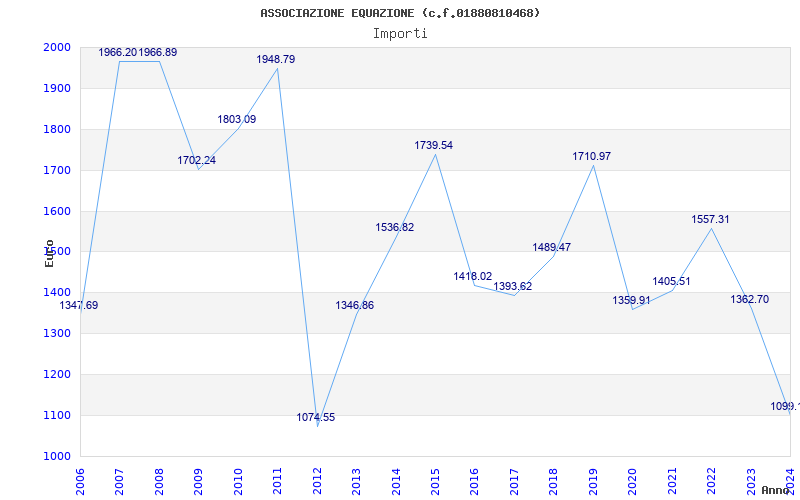The height and width of the screenshot is (500, 800).
Task: Click the 2010 x-axis year label
Action: (x=238, y=481)
